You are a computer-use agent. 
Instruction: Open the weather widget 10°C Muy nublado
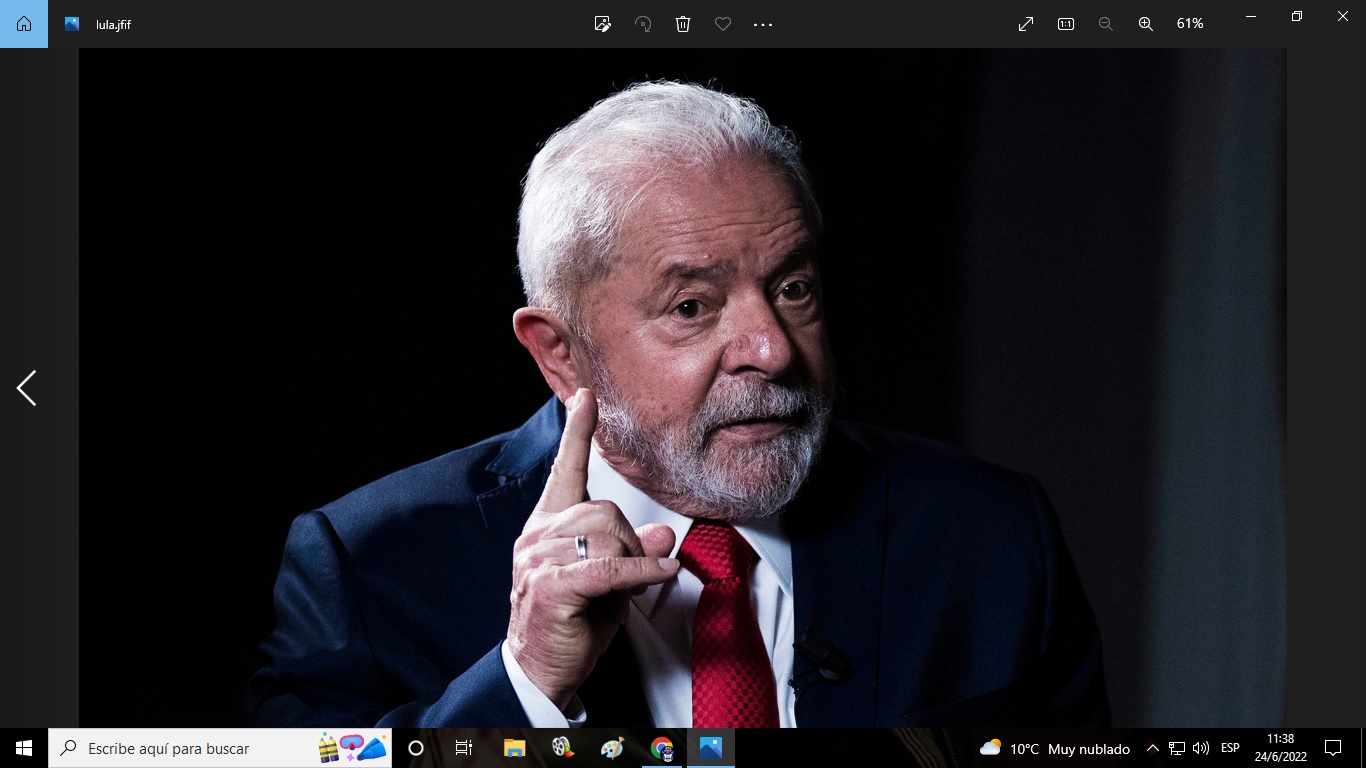click(x=1055, y=748)
